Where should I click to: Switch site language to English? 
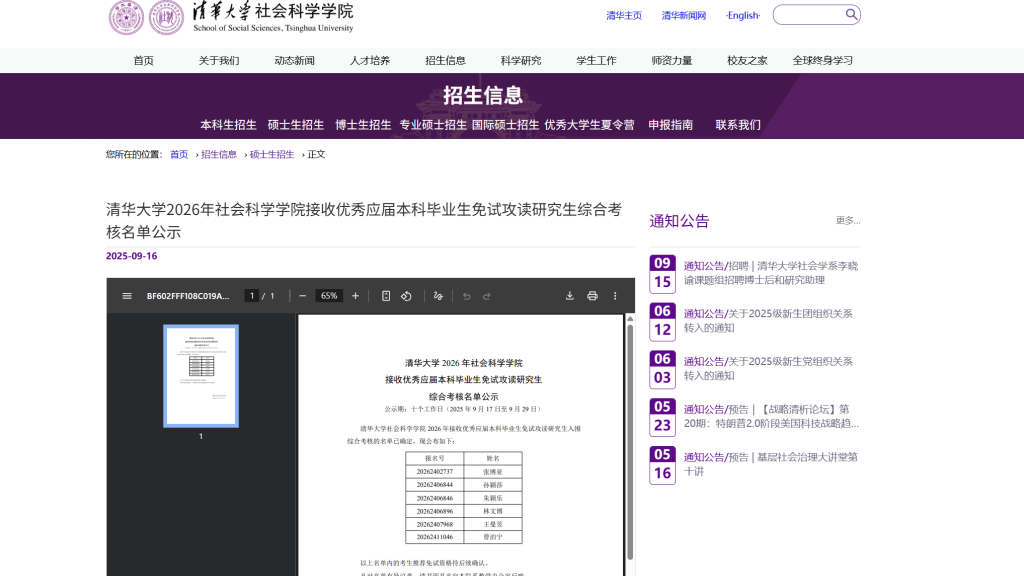click(x=743, y=15)
